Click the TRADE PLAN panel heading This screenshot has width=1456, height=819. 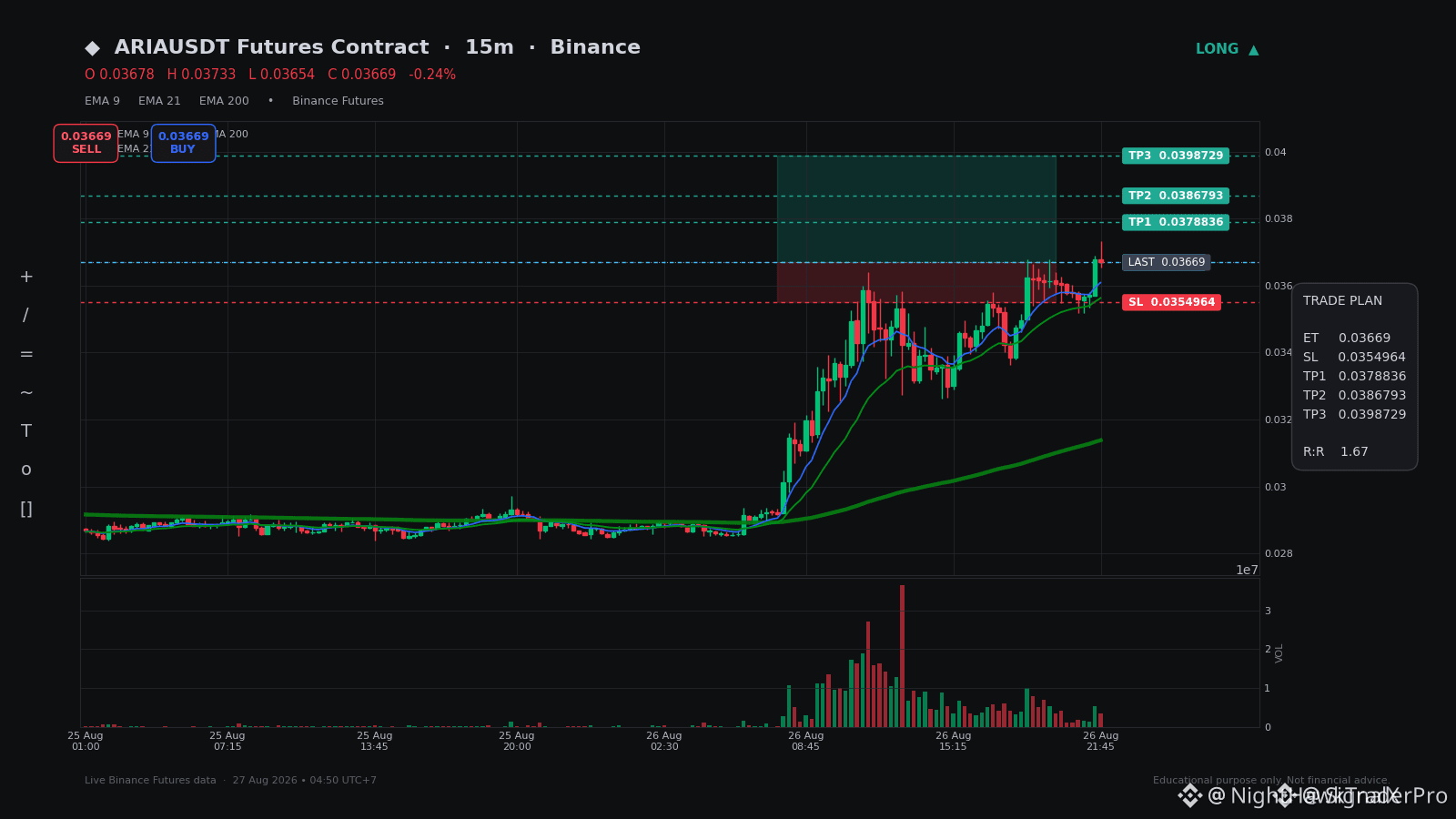1342,301
